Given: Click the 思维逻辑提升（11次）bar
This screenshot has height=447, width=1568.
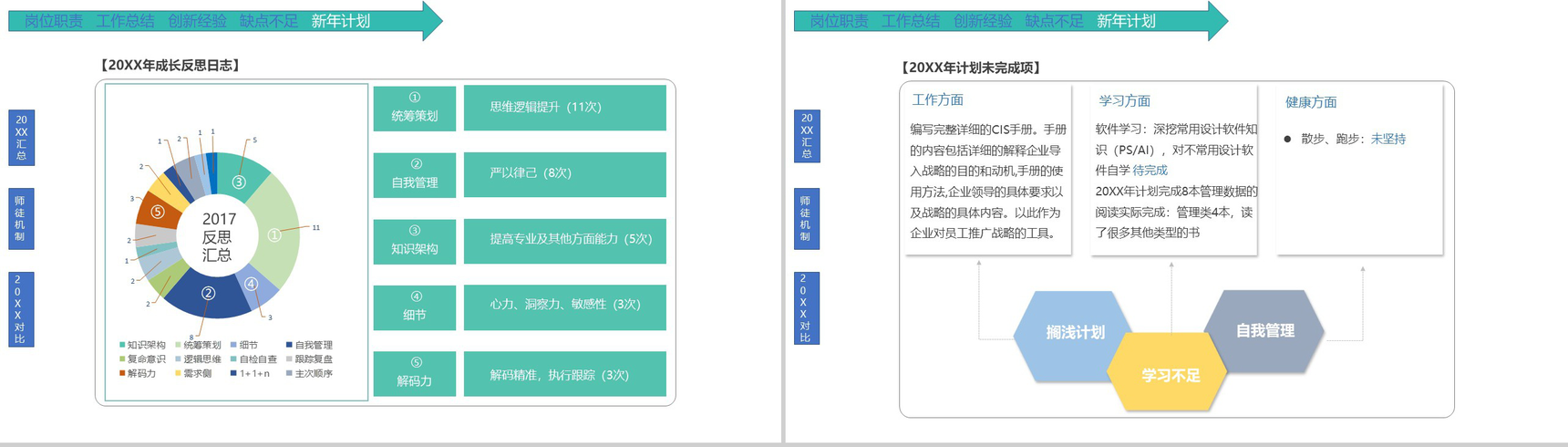Looking at the screenshot, I should (x=564, y=107).
